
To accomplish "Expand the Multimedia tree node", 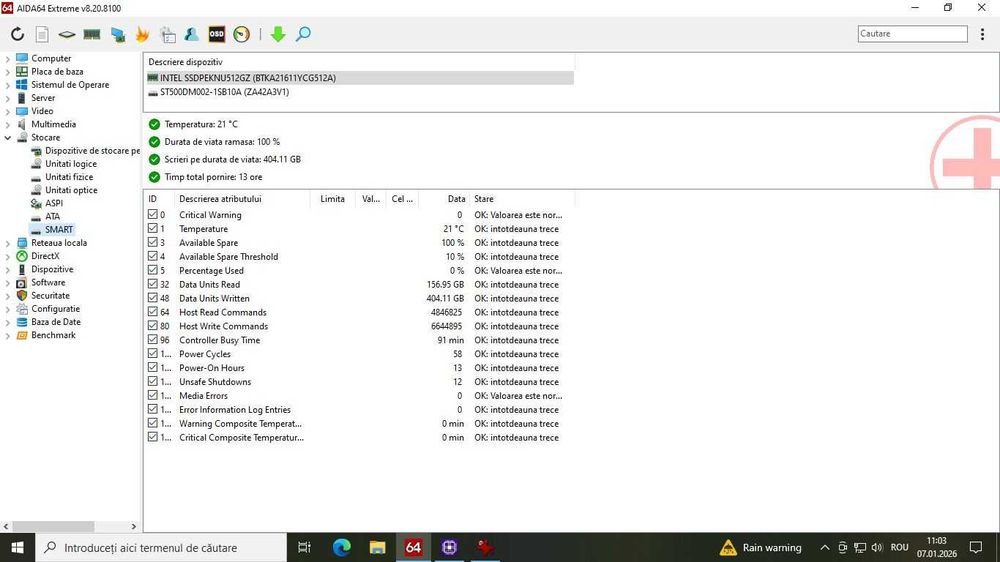I will [8, 124].
